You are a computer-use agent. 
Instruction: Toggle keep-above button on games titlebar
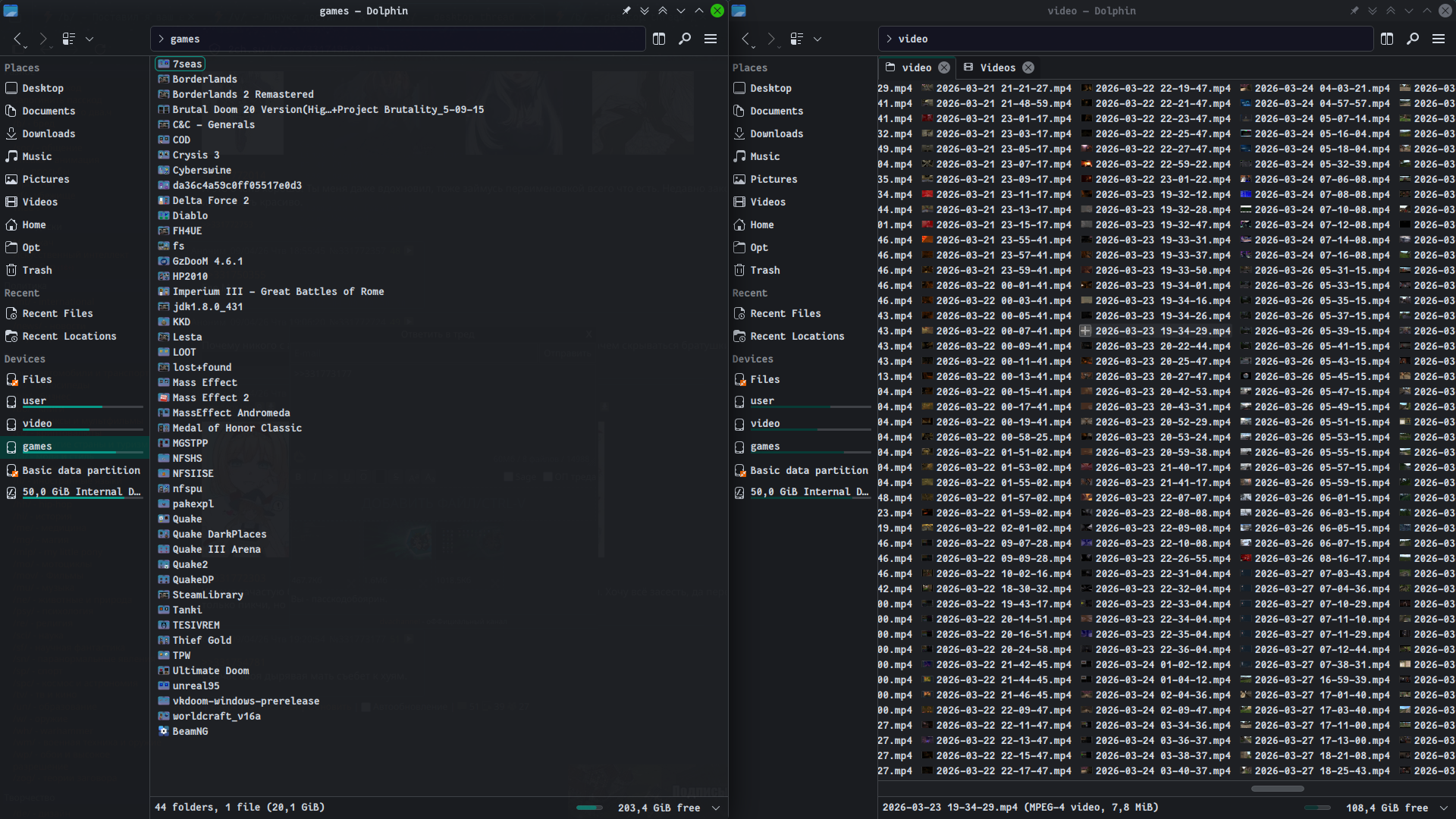pyautogui.click(x=663, y=11)
